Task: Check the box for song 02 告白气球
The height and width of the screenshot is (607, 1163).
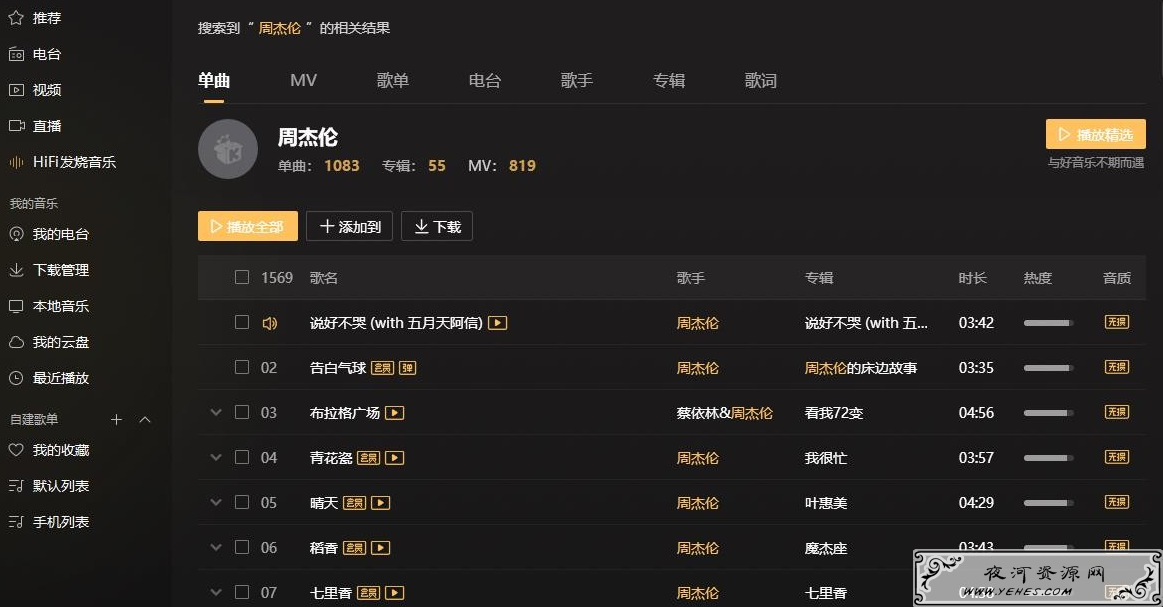Action: (242, 367)
